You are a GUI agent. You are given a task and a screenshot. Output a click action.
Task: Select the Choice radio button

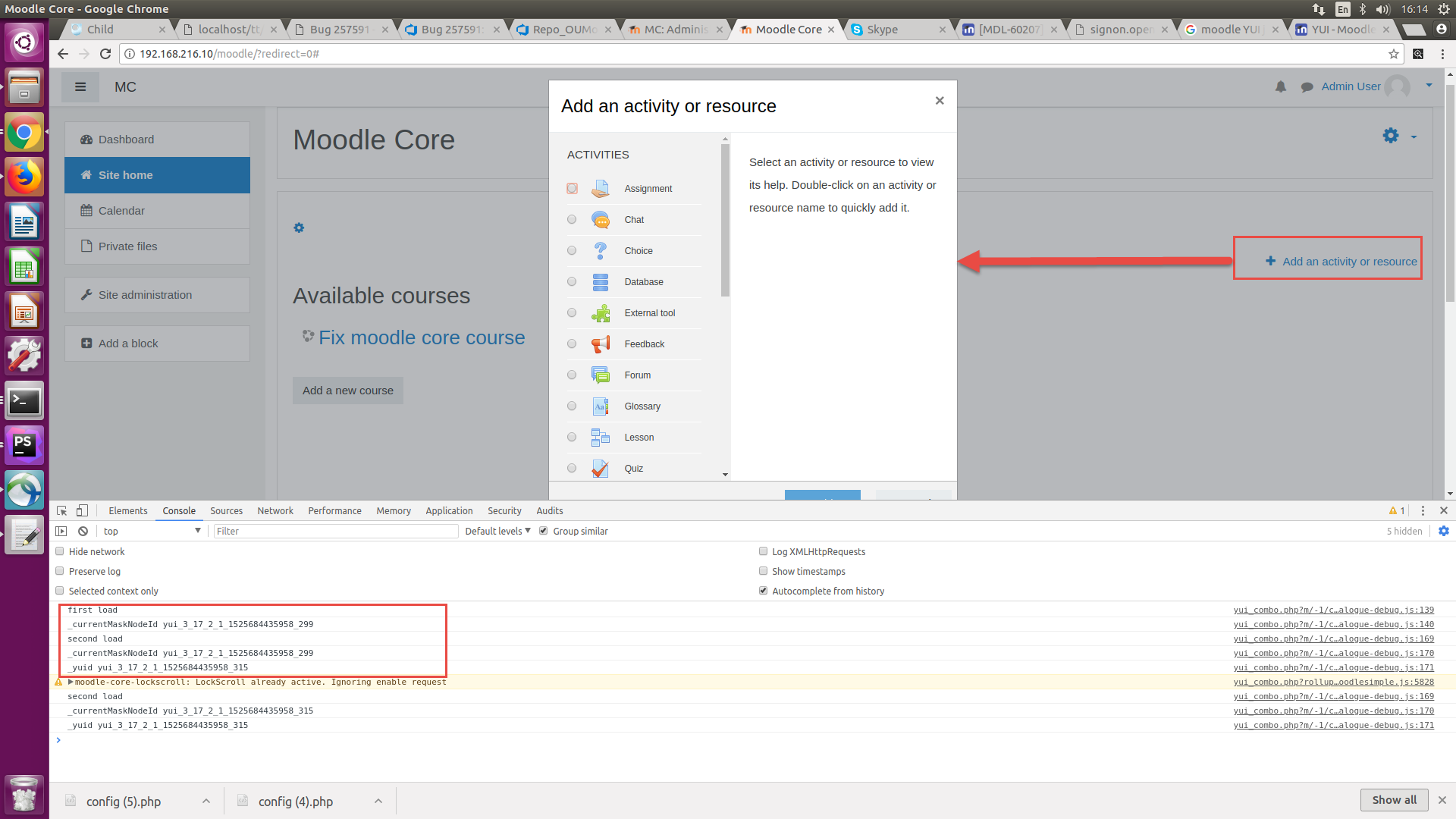click(572, 251)
